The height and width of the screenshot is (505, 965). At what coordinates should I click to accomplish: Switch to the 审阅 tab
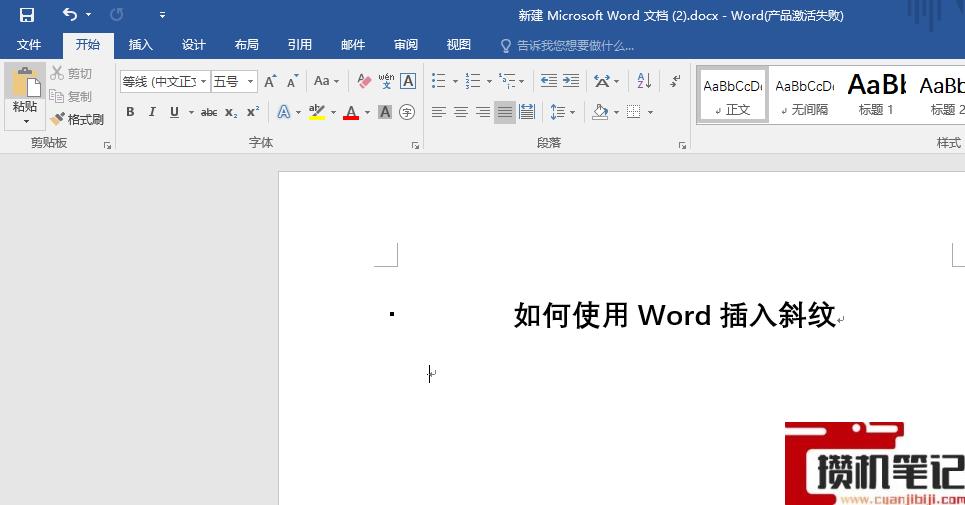coord(406,45)
